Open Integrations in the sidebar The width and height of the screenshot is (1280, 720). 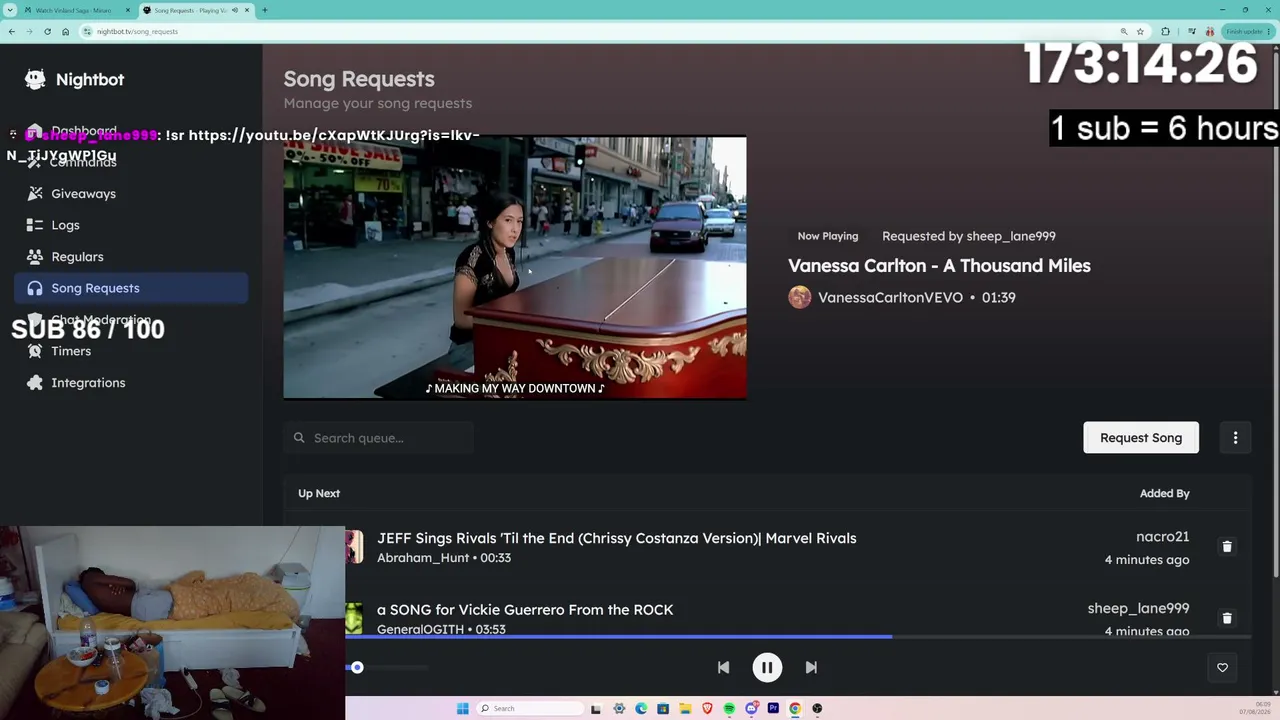pos(131,383)
